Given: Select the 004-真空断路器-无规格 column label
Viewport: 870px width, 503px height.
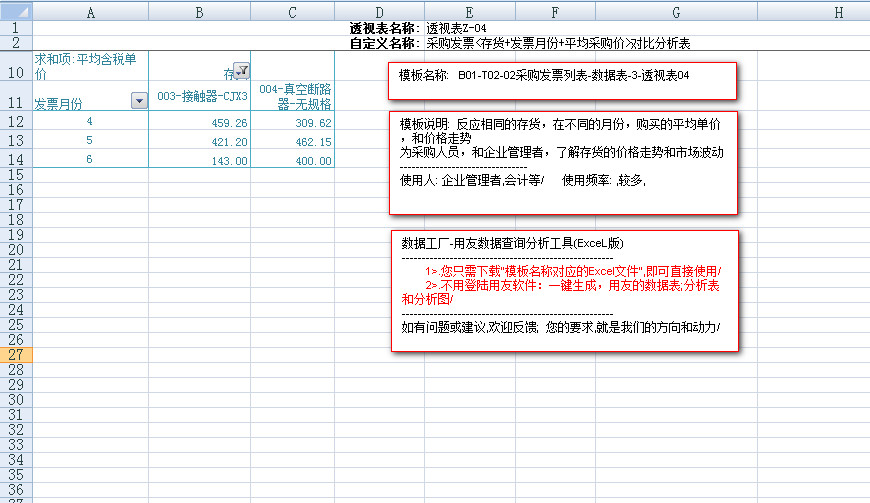Looking at the screenshot, I should tap(292, 96).
